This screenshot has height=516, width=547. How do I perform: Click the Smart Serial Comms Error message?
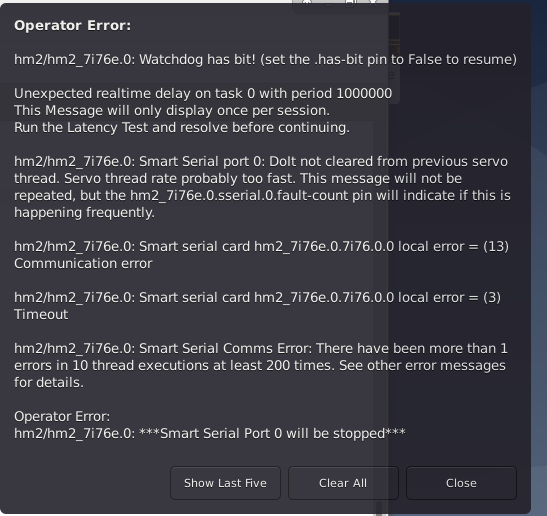pos(261,366)
